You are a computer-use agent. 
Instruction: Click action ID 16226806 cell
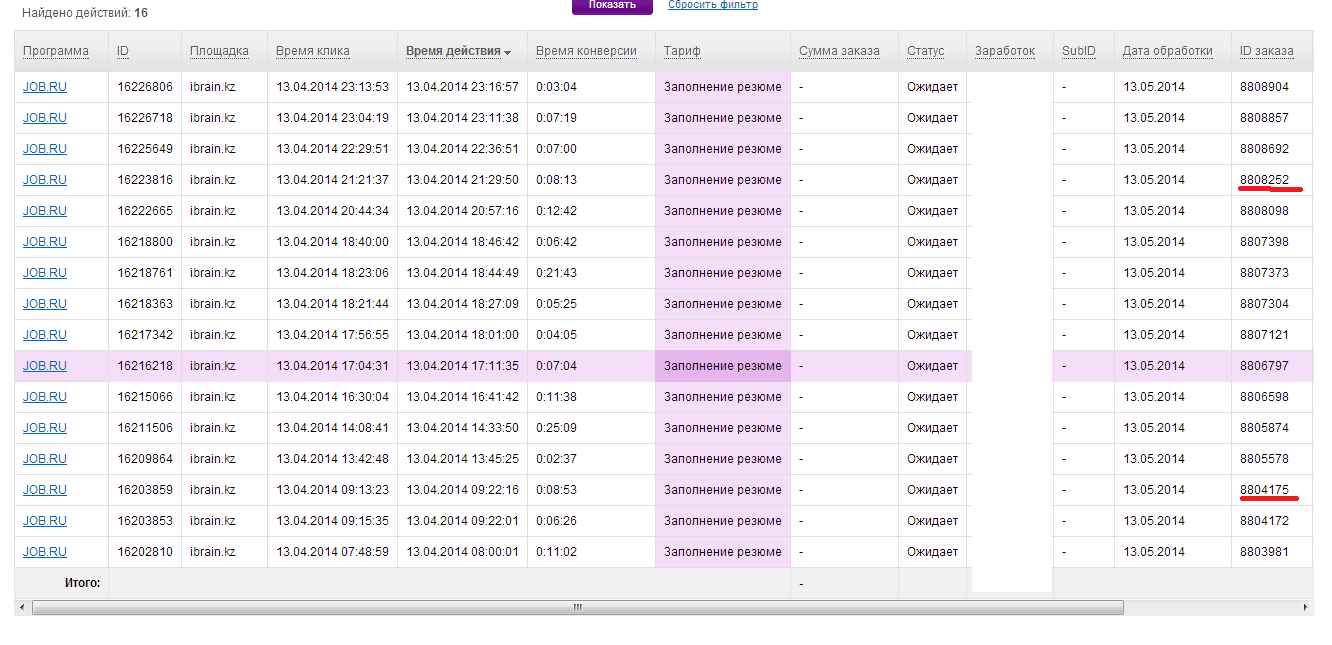click(145, 87)
